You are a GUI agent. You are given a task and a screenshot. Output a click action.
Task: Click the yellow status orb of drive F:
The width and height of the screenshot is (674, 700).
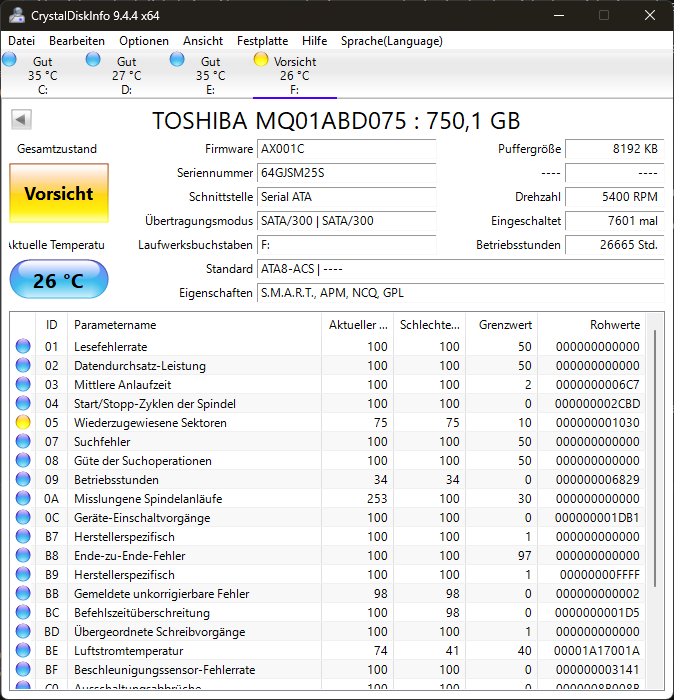261,59
